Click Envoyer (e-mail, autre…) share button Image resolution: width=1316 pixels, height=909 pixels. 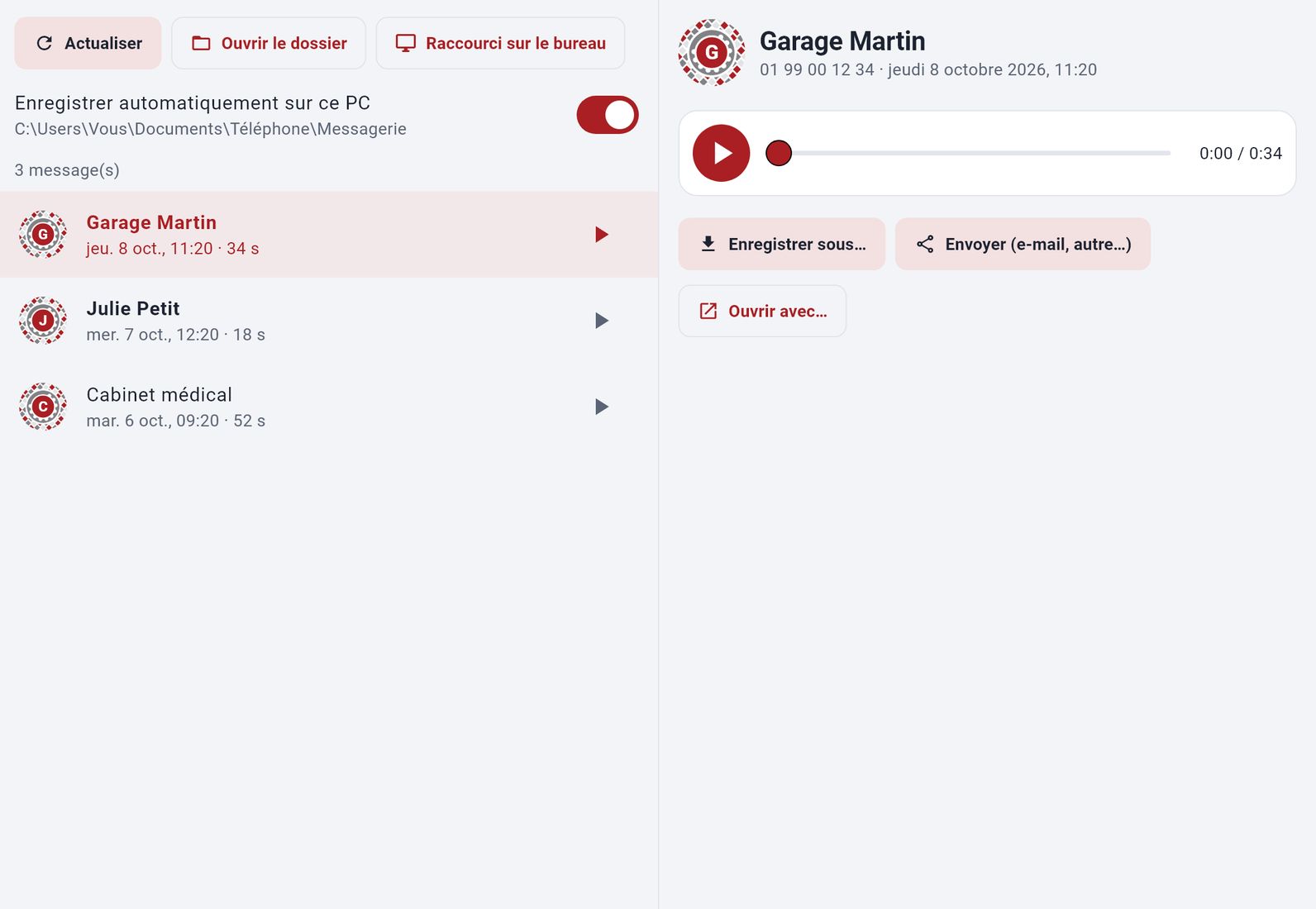1023,244
